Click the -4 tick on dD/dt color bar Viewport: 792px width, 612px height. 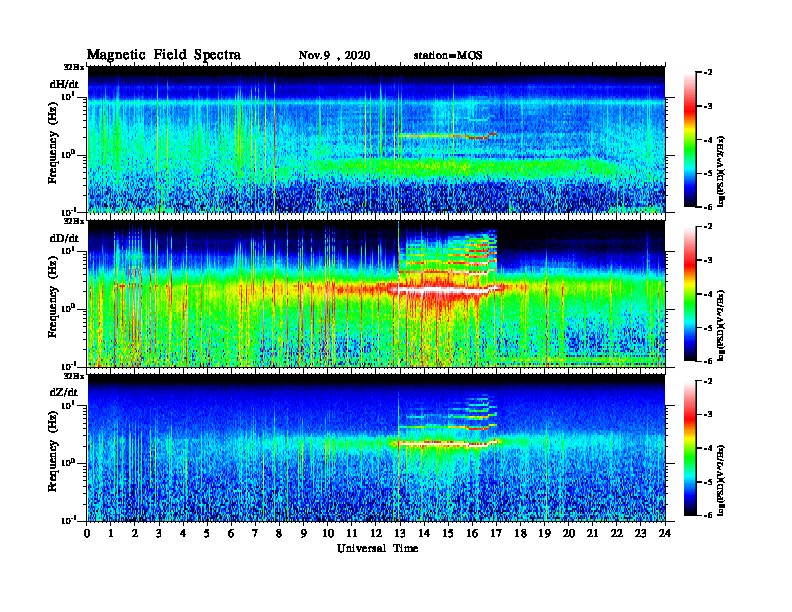[708, 294]
